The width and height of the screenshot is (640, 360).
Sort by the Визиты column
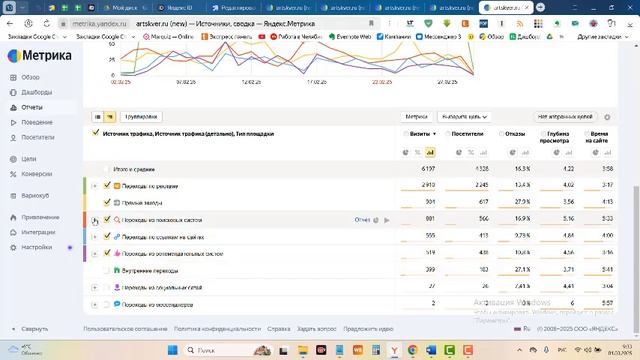coord(420,134)
